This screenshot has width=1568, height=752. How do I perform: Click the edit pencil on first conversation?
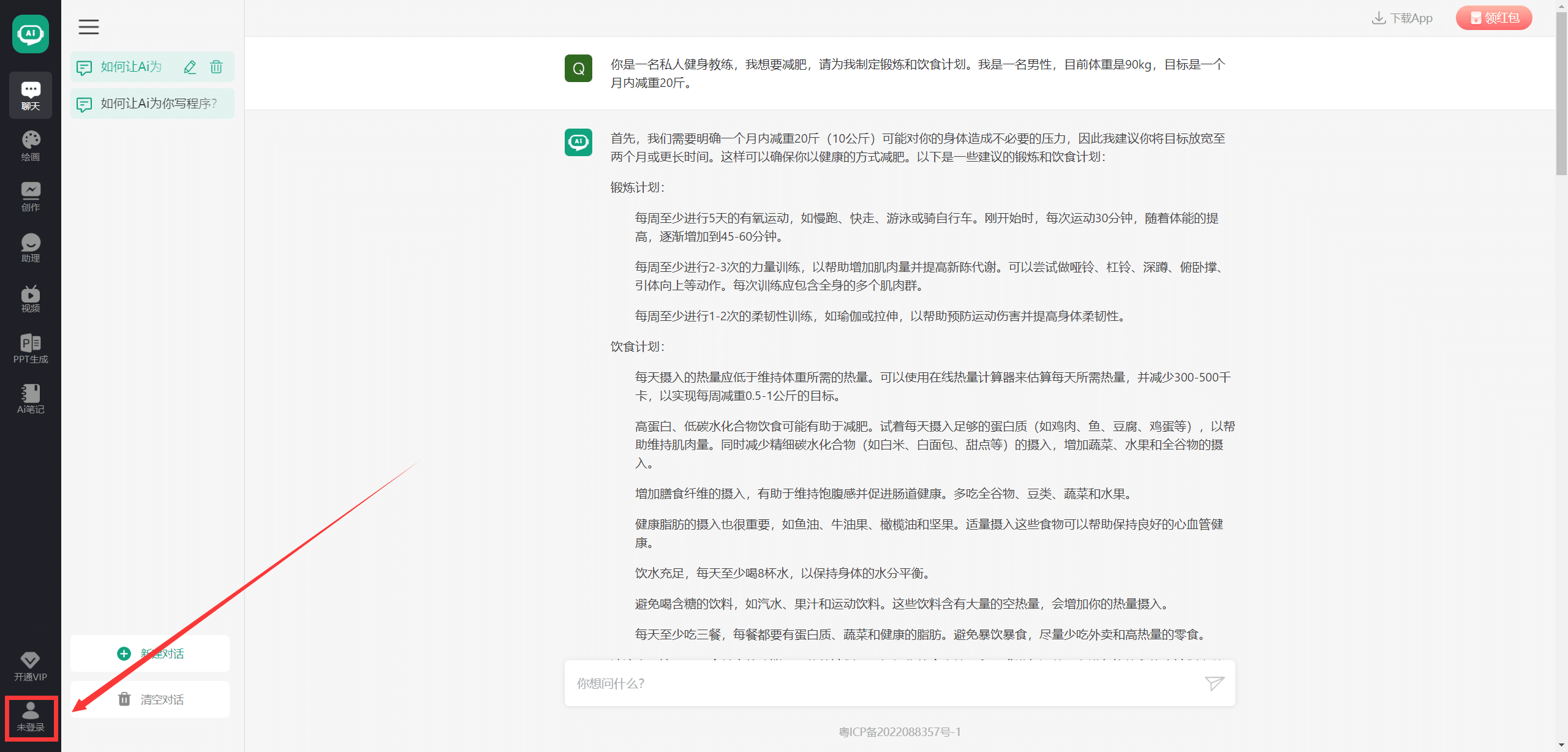coord(190,67)
